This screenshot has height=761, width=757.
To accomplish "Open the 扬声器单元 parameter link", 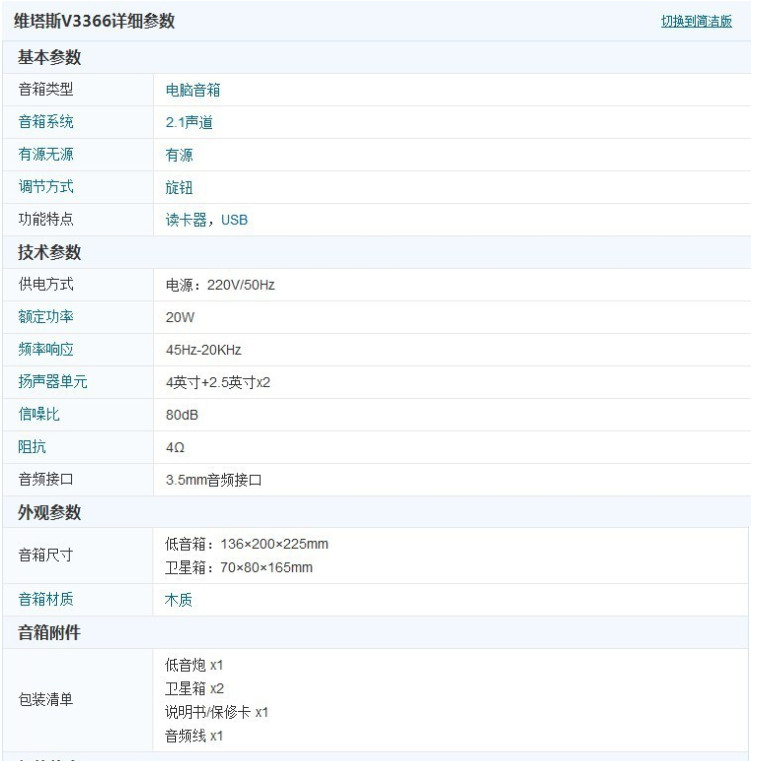I will pos(52,382).
